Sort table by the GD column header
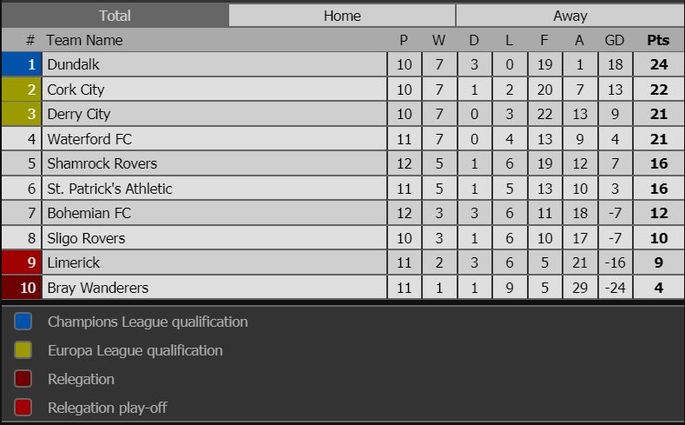This screenshot has height=425, width=685. click(x=615, y=40)
